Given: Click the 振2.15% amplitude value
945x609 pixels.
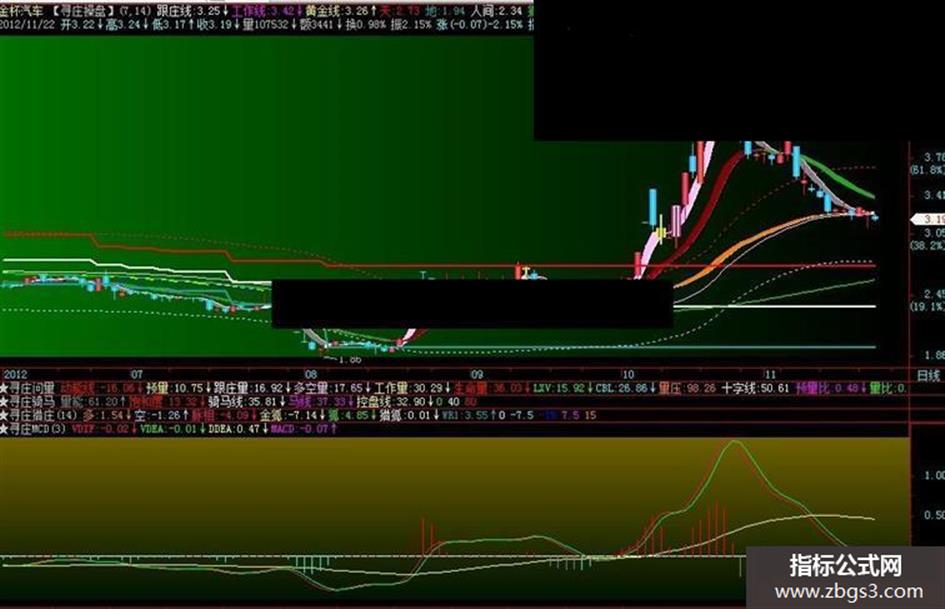Looking at the screenshot, I should point(412,24).
